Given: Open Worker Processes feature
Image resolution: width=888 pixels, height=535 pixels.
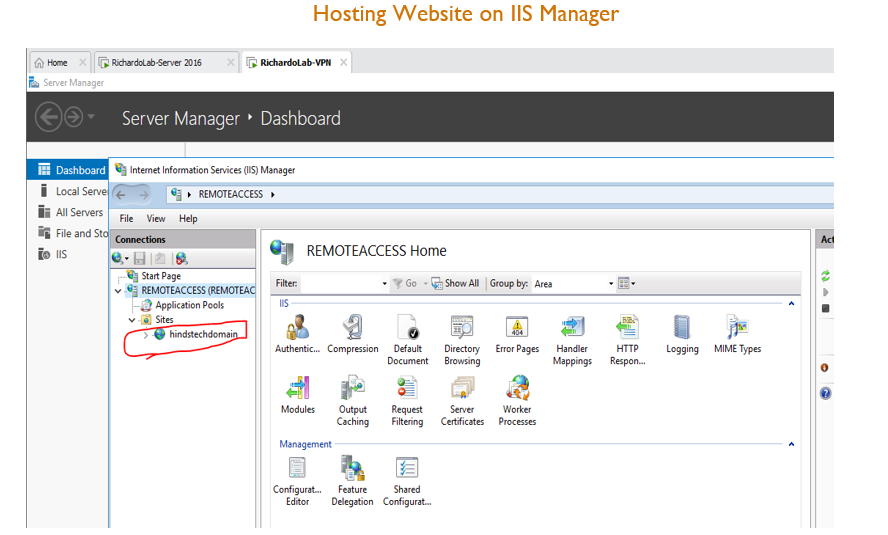Looking at the screenshot, I should [517, 400].
